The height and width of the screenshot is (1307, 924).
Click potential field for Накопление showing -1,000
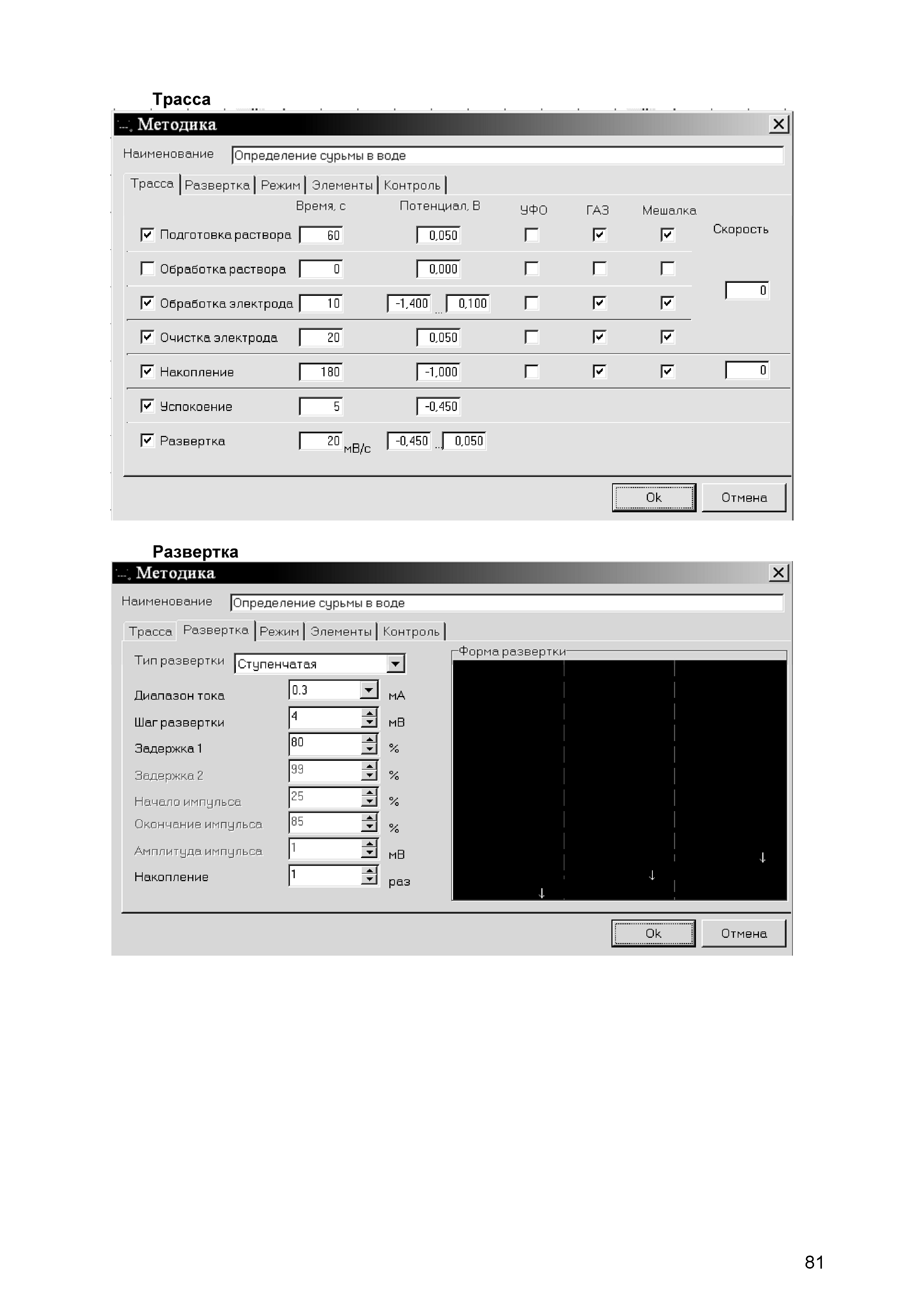pos(439,372)
